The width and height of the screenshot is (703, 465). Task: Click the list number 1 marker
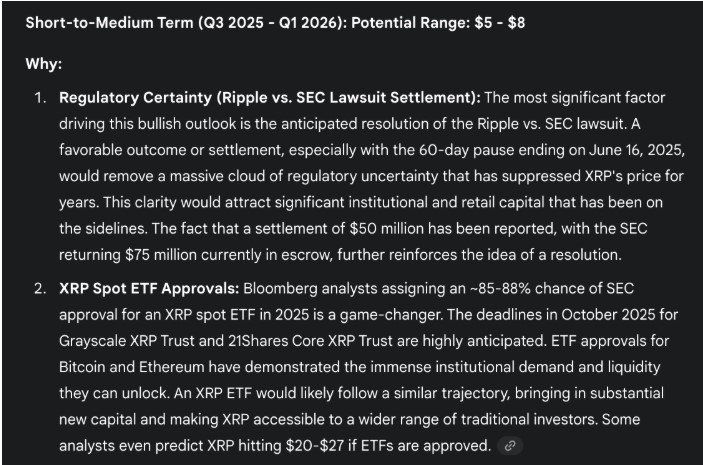(40, 98)
